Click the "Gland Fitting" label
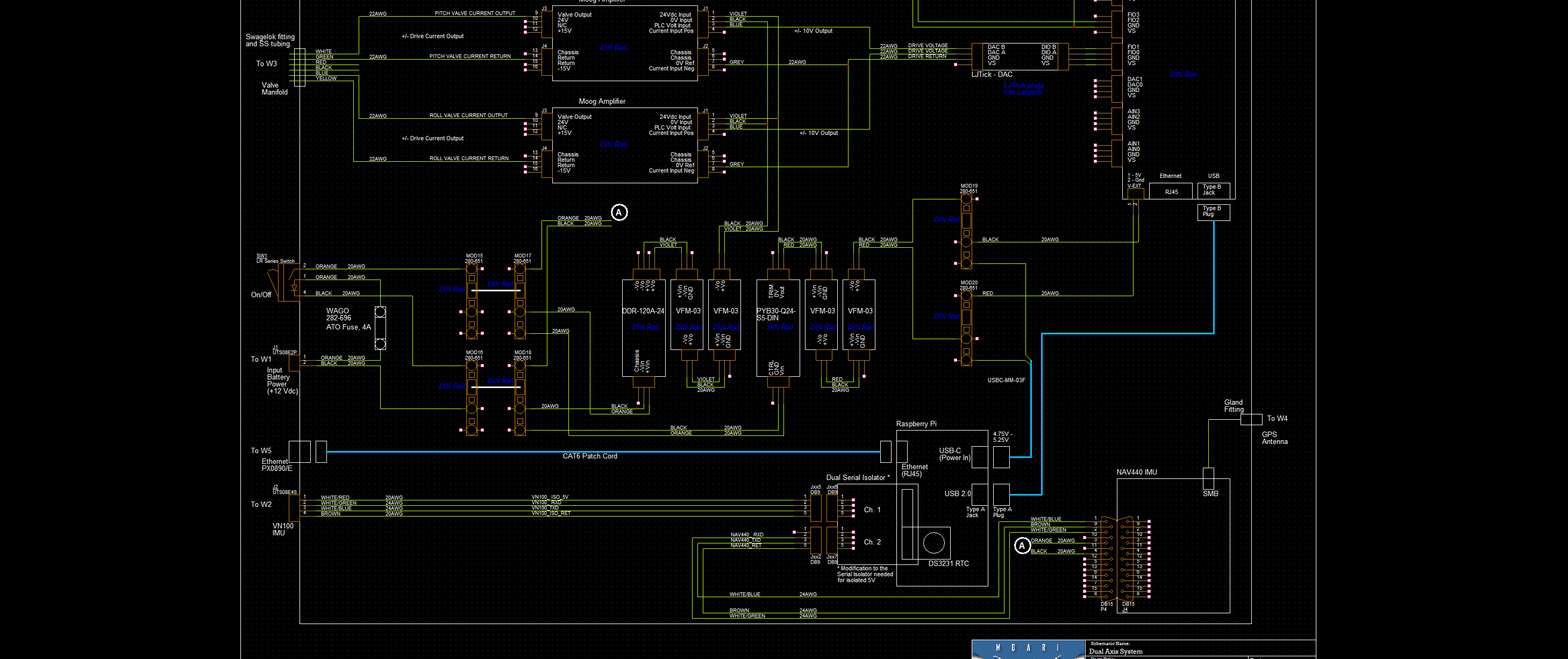 coord(1234,406)
